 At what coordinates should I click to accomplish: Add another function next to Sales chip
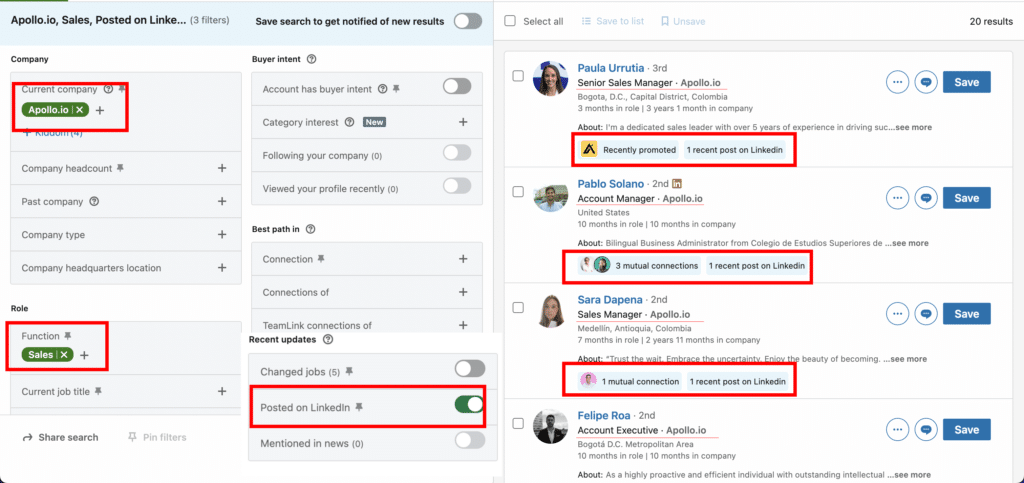84,355
